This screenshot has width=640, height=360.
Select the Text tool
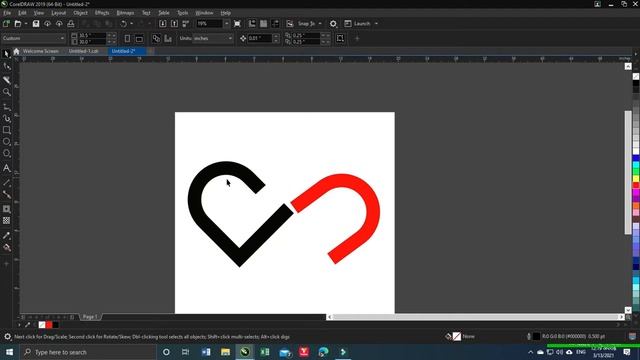click(7, 168)
